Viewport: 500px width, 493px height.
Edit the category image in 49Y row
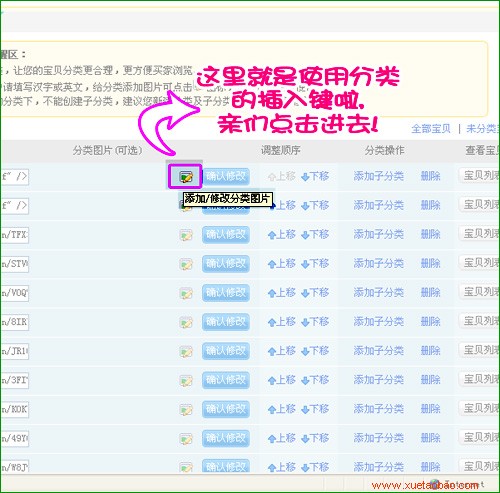[x=186, y=439]
